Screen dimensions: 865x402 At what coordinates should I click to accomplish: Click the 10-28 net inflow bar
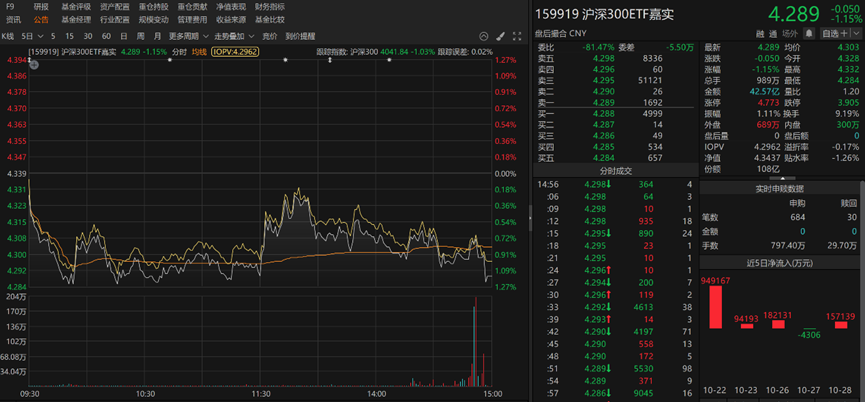click(841, 325)
